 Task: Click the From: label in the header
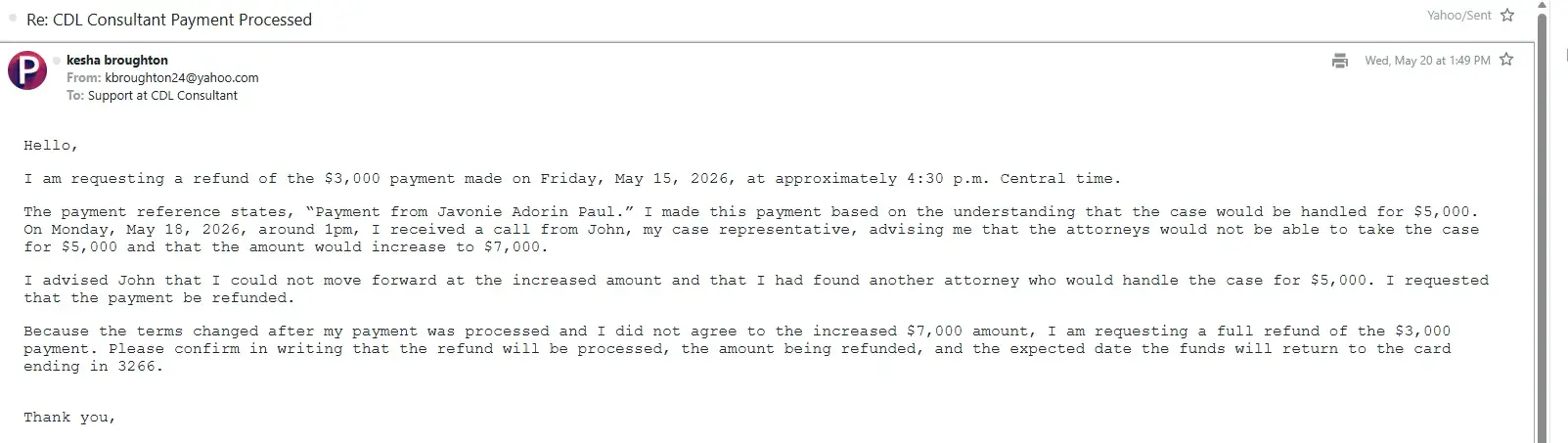tap(84, 78)
